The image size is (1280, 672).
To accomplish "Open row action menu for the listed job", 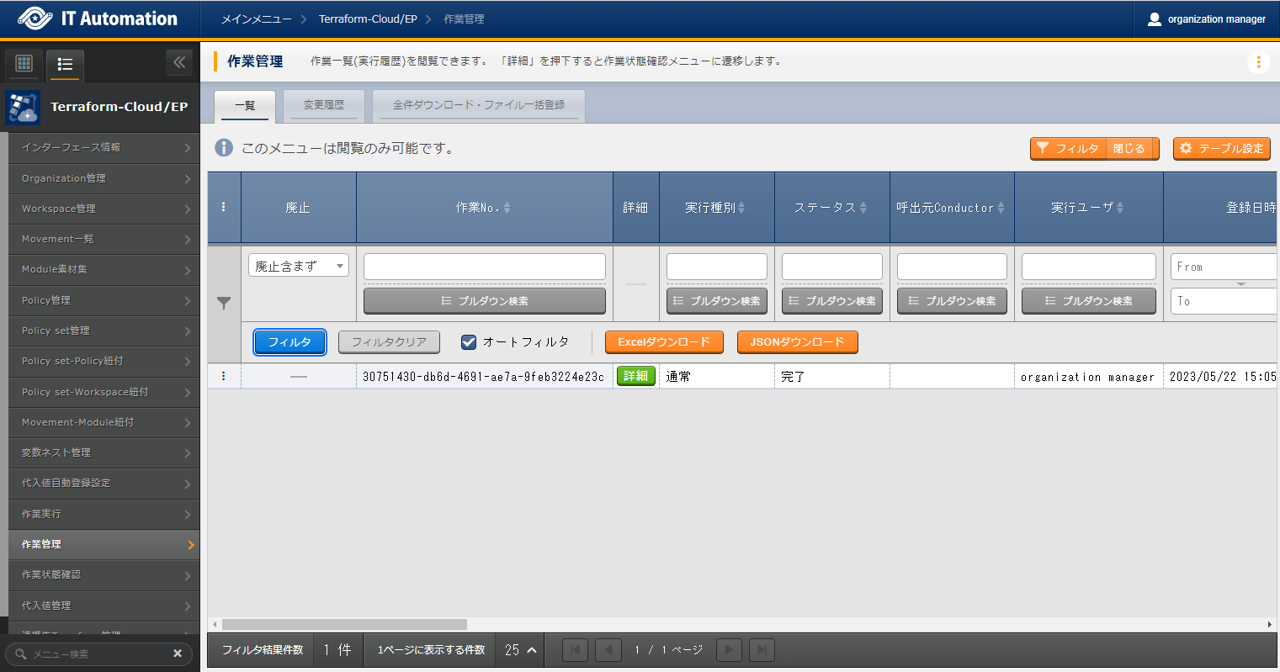I will tap(223, 377).
